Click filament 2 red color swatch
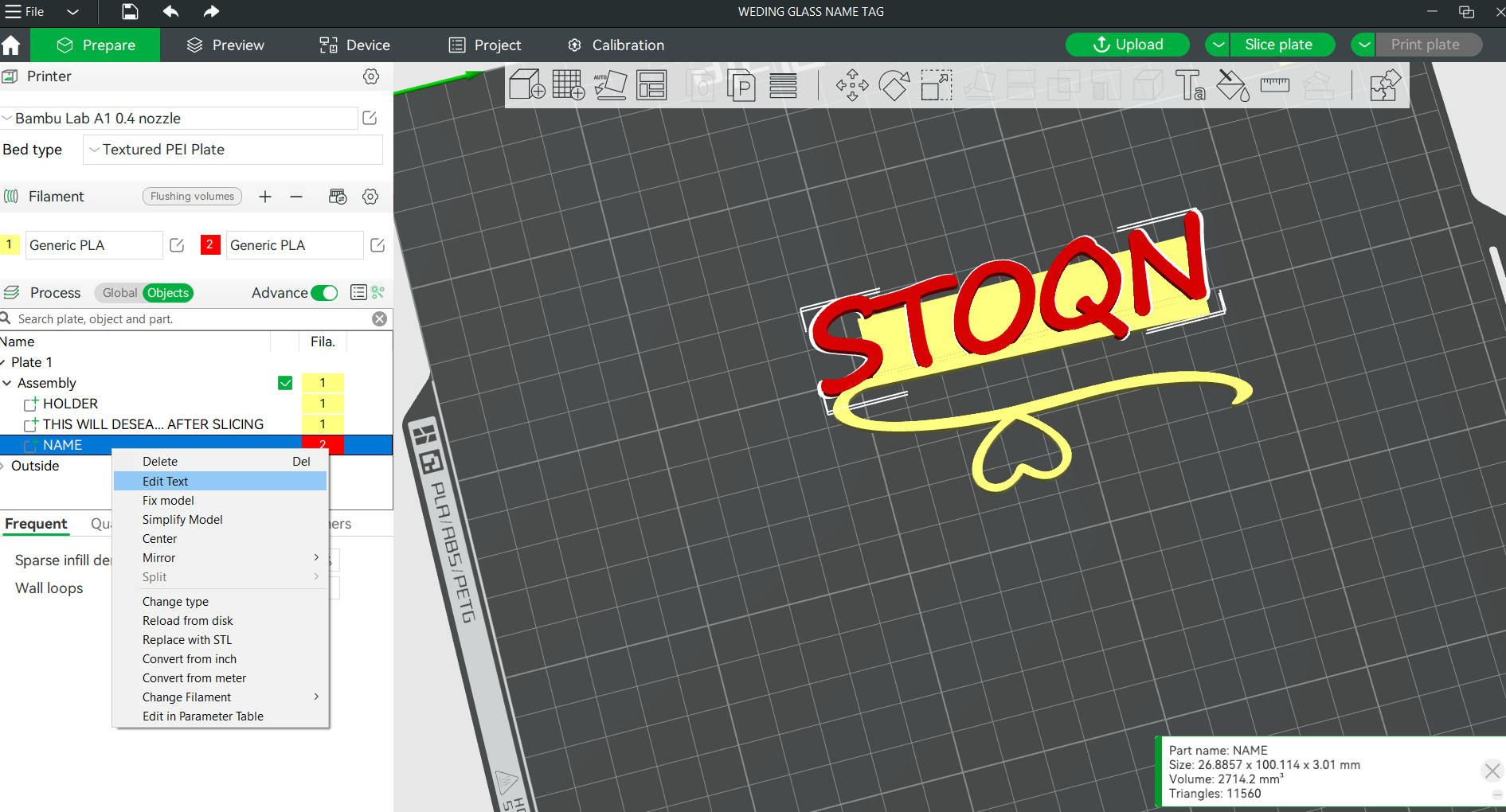The height and width of the screenshot is (812, 1506). coord(210,244)
